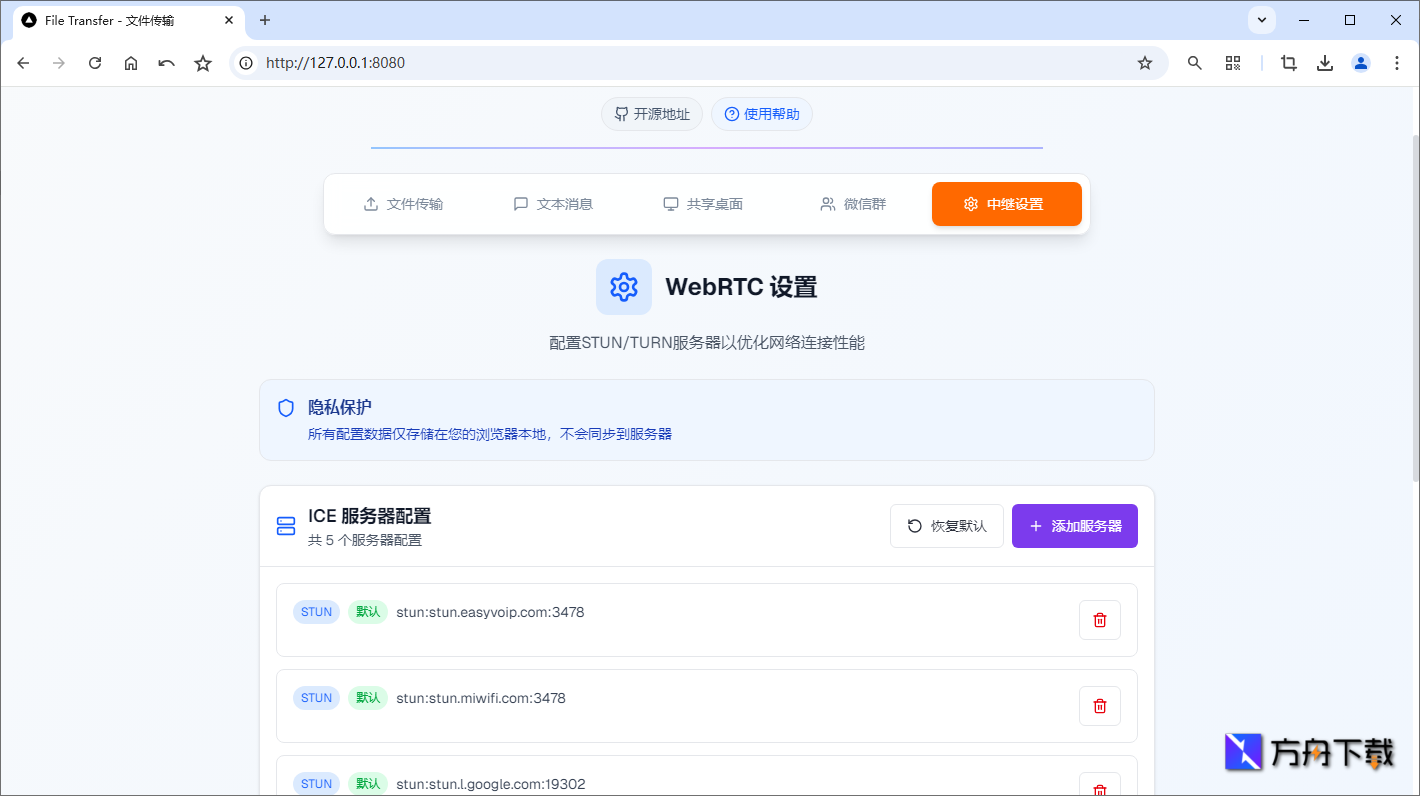Switch to the 文本消息 tab
The image size is (1420, 796).
tap(553, 203)
